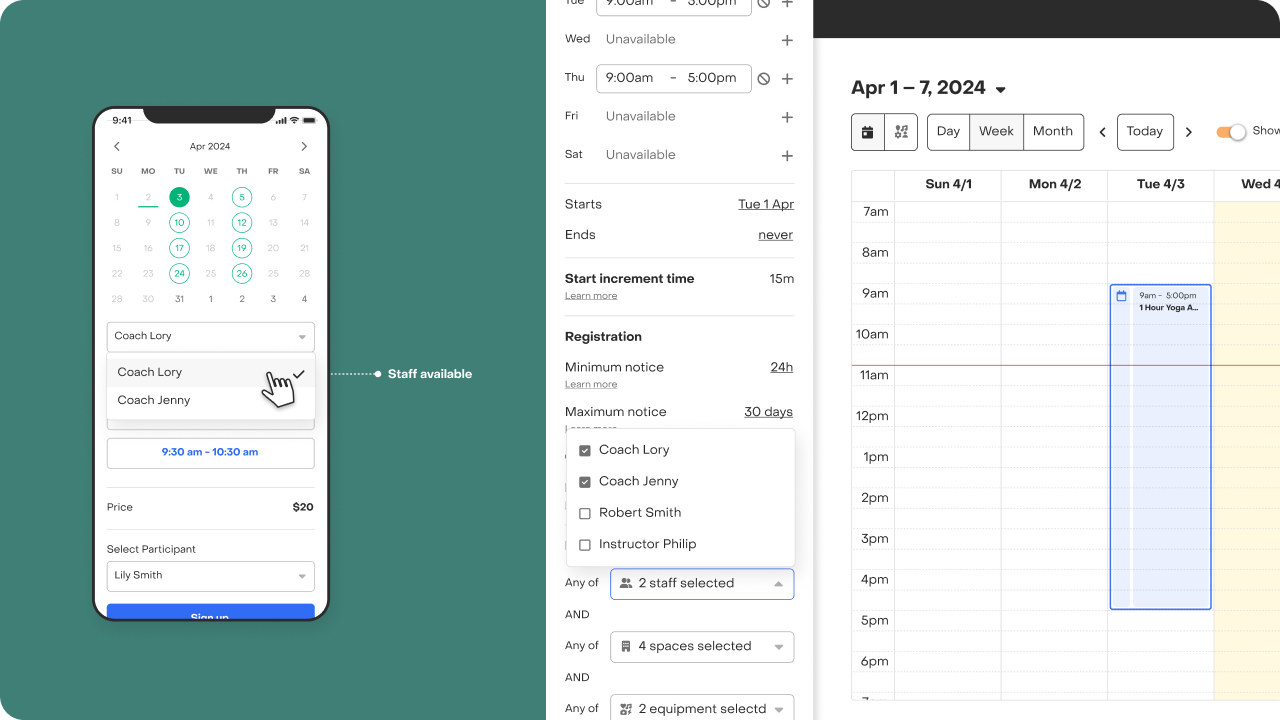This screenshot has width=1280, height=720.
Task: Uncheck the Coach Lory checkbox
Action: pos(585,451)
